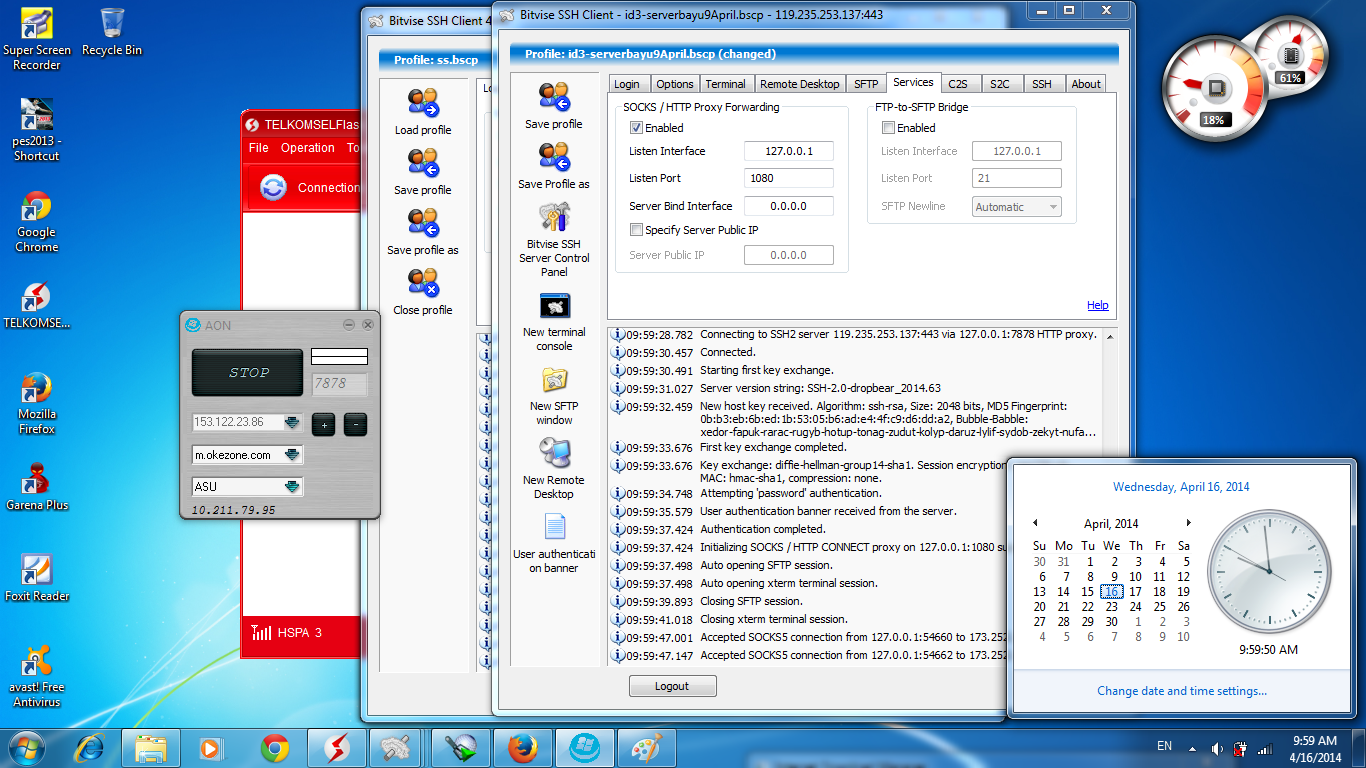Click Firefox icon in taskbar
Image resolution: width=1366 pixels, height=768 pixels.
tap(522, 748)
